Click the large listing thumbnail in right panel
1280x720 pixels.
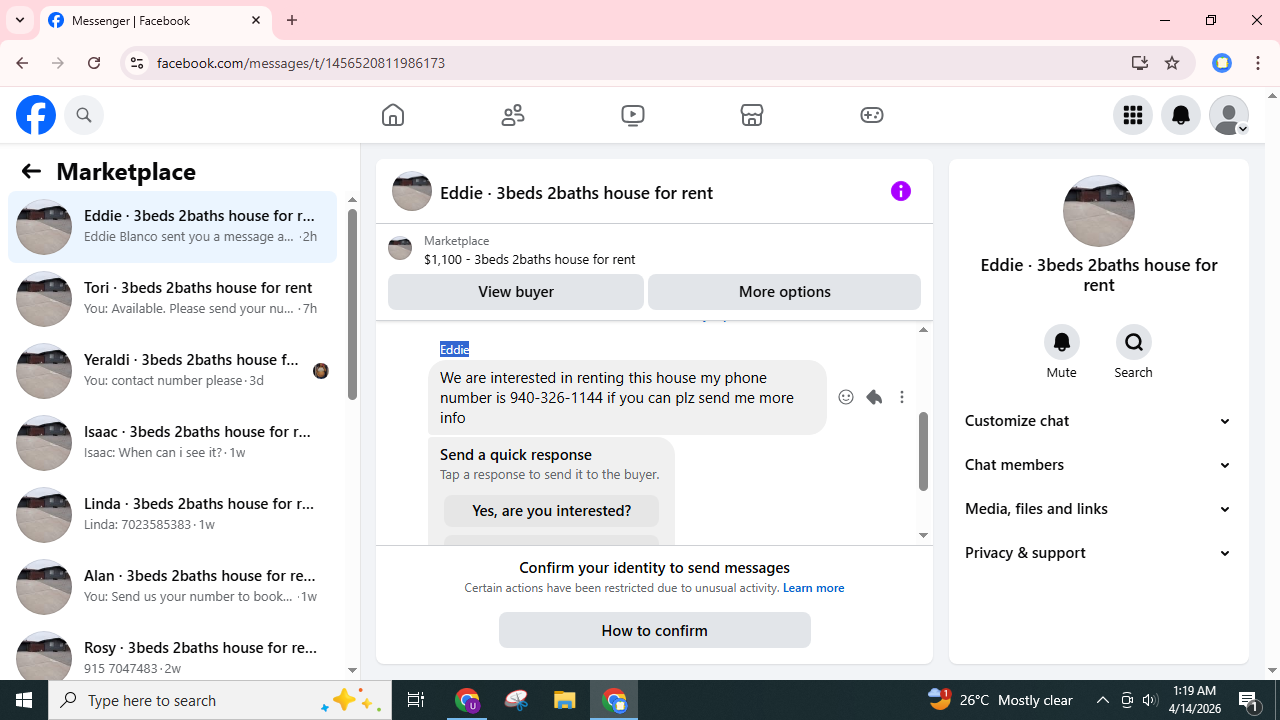pos(1099,211)
